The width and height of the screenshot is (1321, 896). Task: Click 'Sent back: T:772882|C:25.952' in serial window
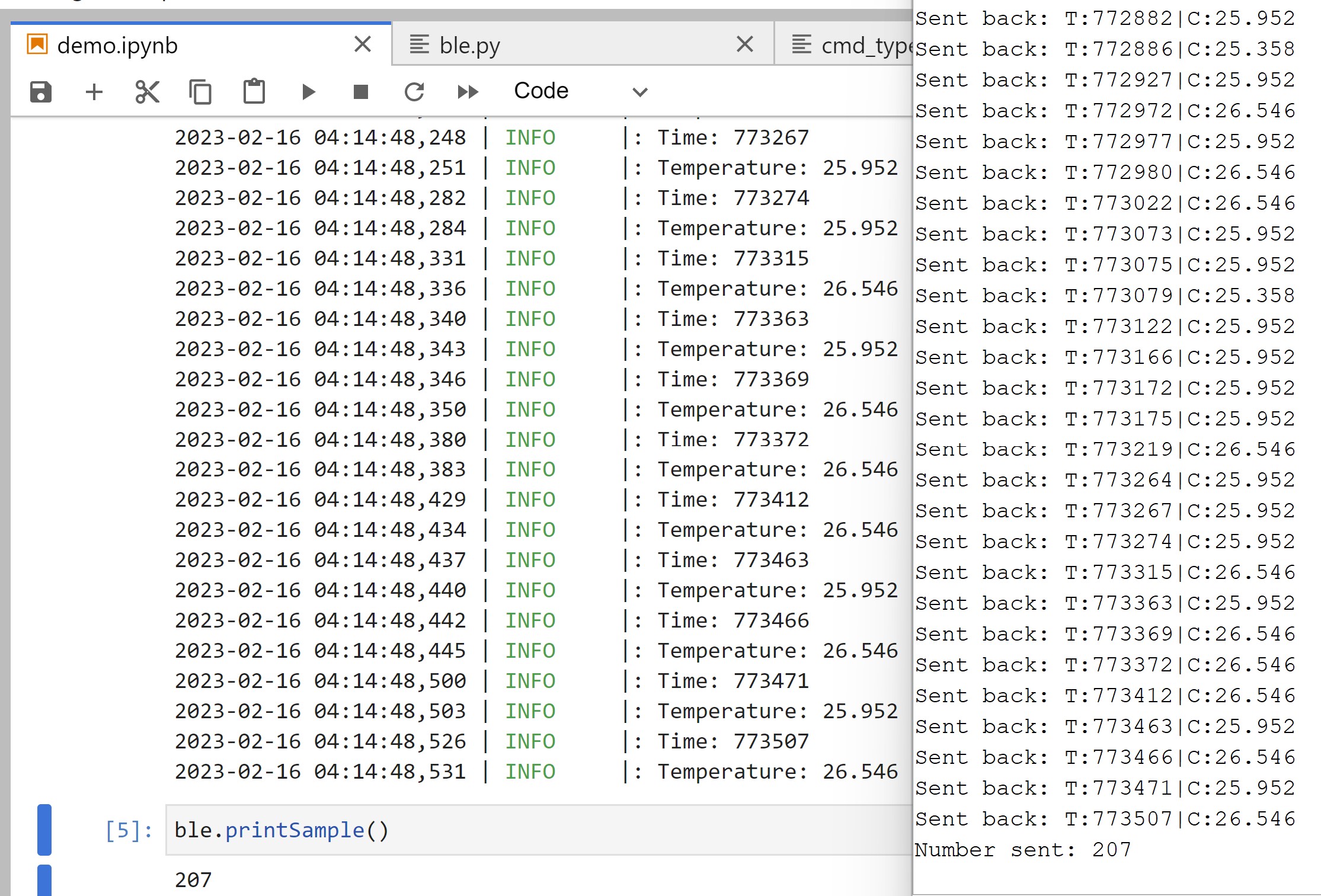[1105, 18]
